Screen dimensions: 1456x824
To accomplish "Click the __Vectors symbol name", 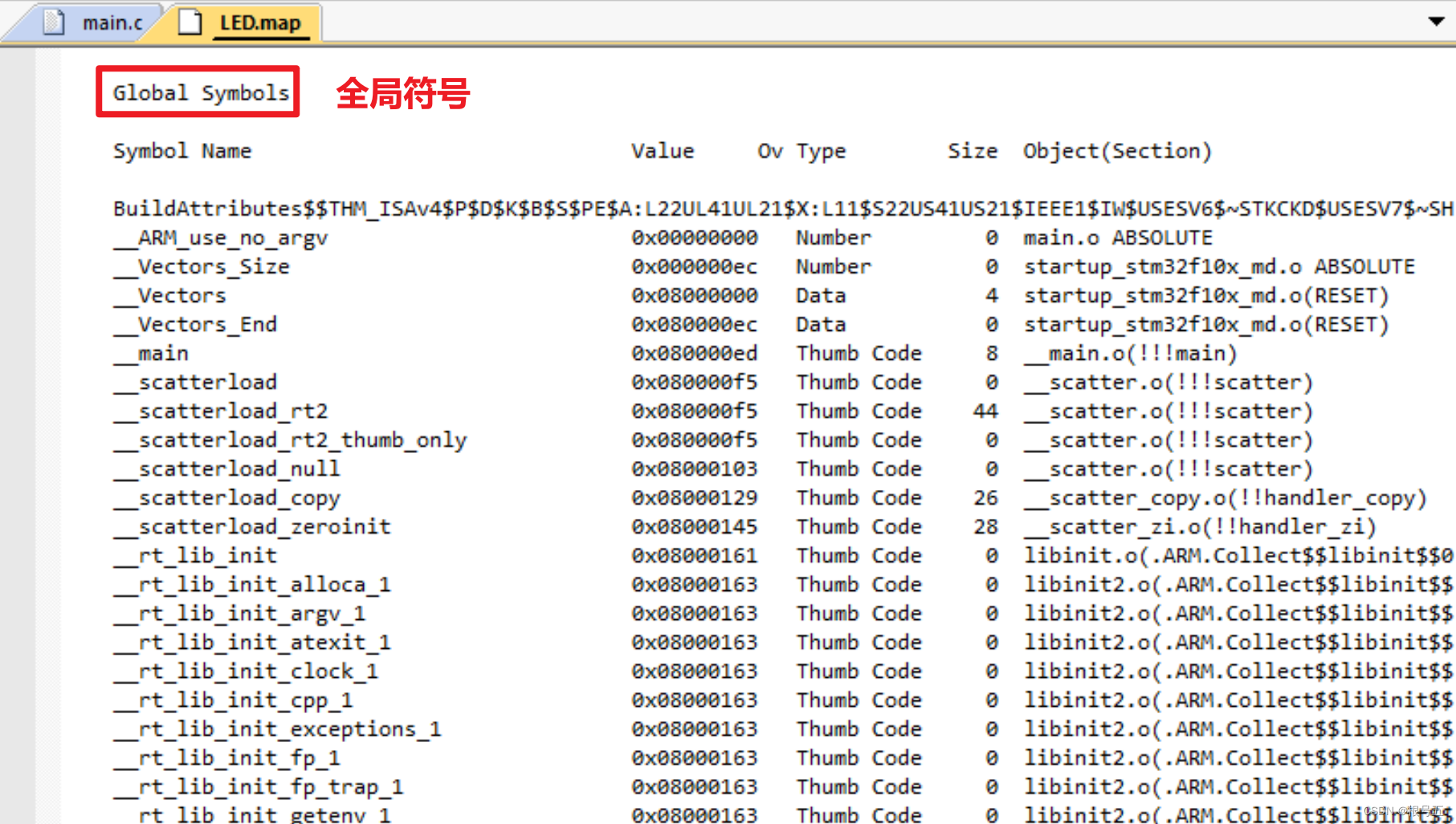I will pos(170,296).
